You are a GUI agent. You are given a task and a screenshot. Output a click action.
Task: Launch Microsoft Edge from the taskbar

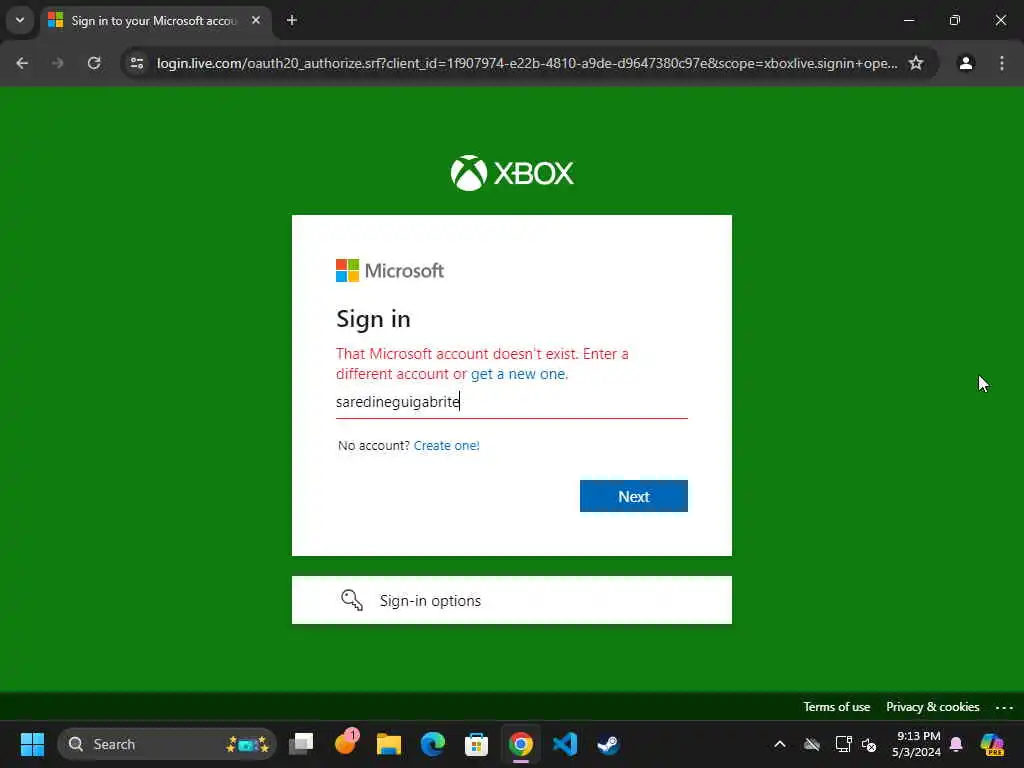[432, 744]
